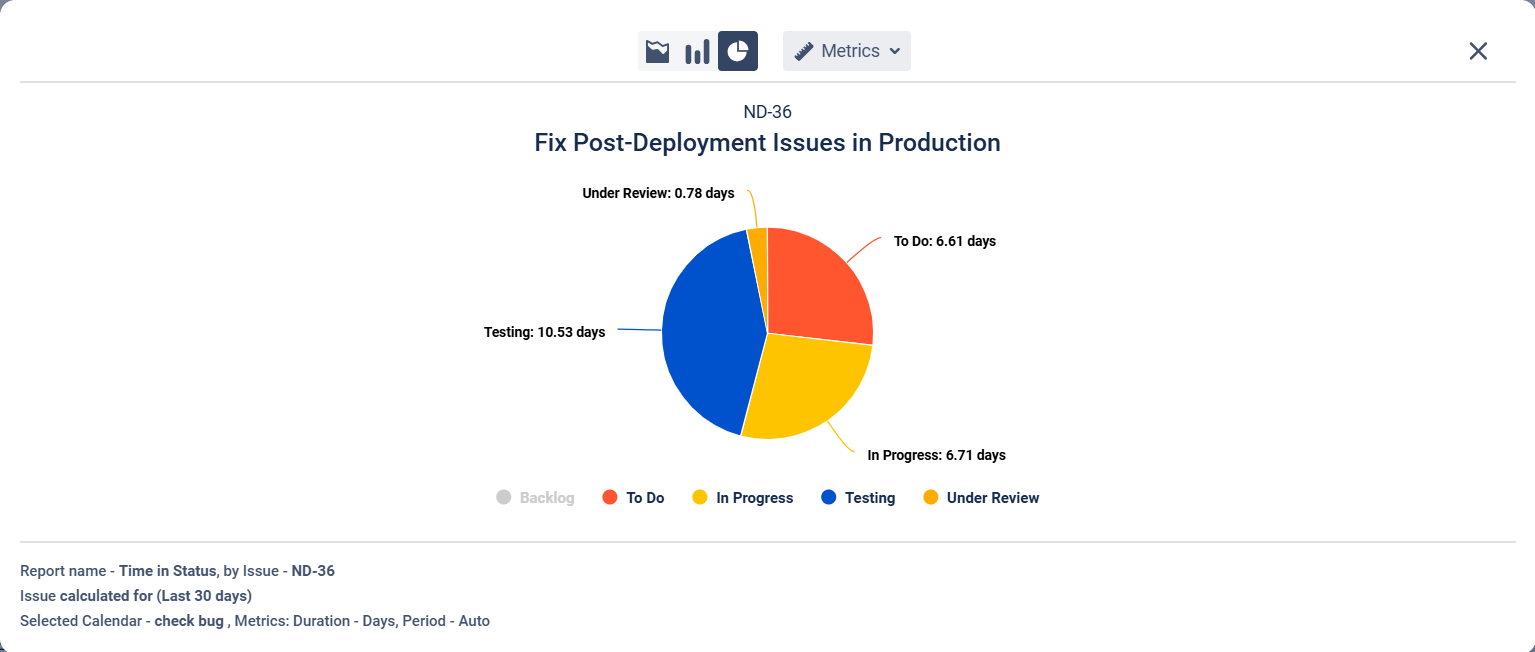Click the red To Do legend dot

(610, 498)
